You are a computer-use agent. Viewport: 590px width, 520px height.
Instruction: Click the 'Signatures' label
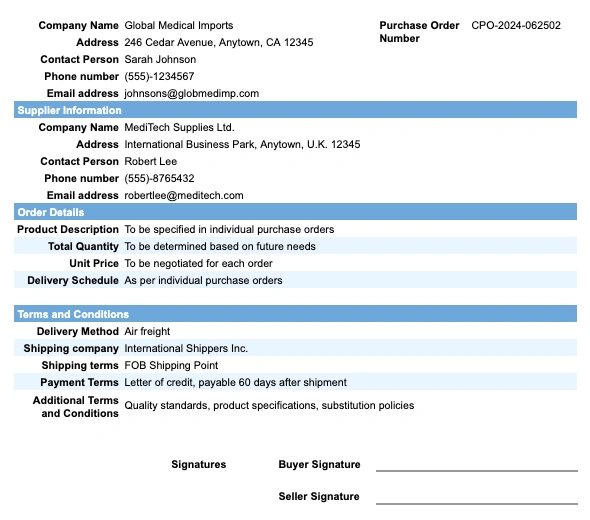(x=199, y=464)
